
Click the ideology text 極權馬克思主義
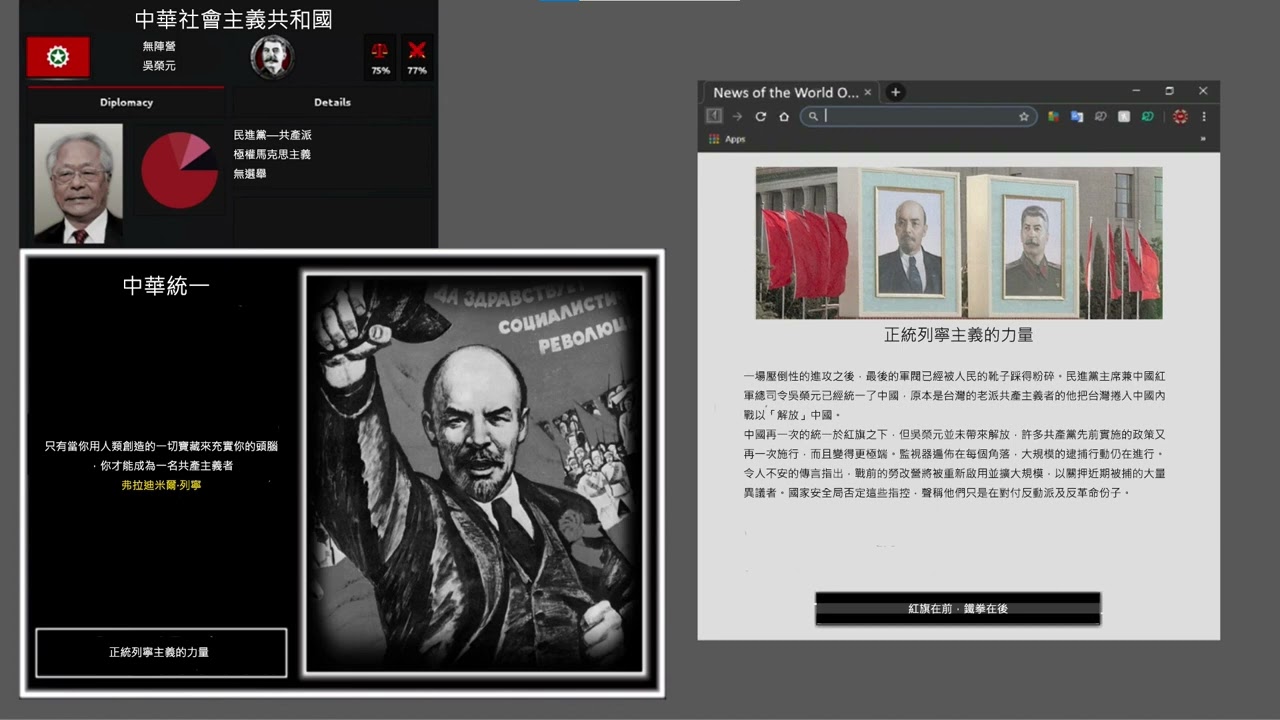pyautogui.click(x=272, y=154)
